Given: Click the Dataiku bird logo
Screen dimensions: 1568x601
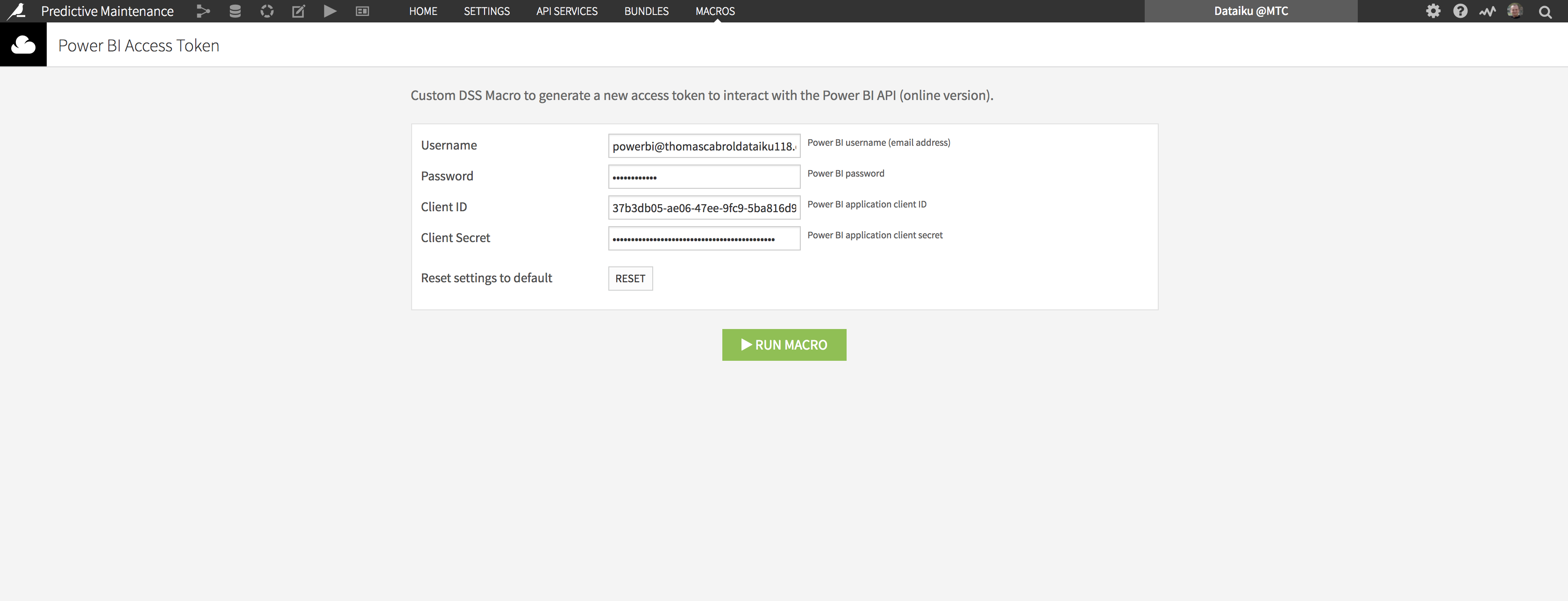Looking at the screenshot, I should click(16, 11).
